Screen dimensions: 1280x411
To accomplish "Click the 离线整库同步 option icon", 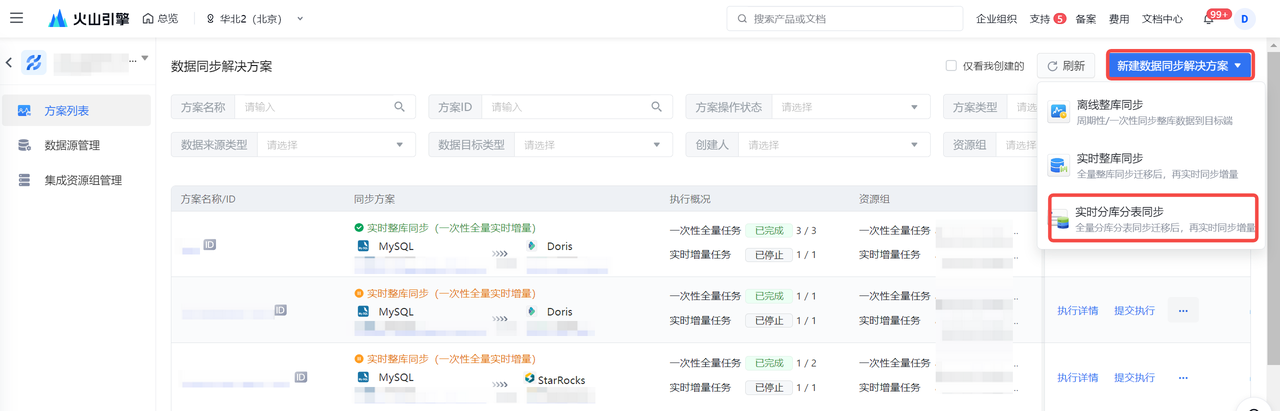I will click(1057, 113).
